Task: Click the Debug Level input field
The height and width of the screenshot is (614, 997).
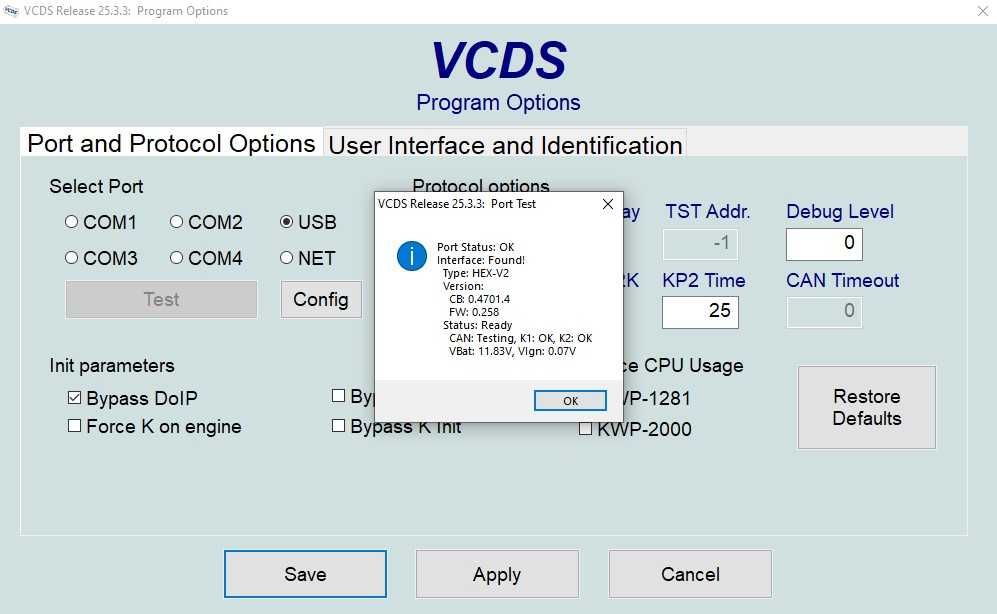Action: click(824, 244)
